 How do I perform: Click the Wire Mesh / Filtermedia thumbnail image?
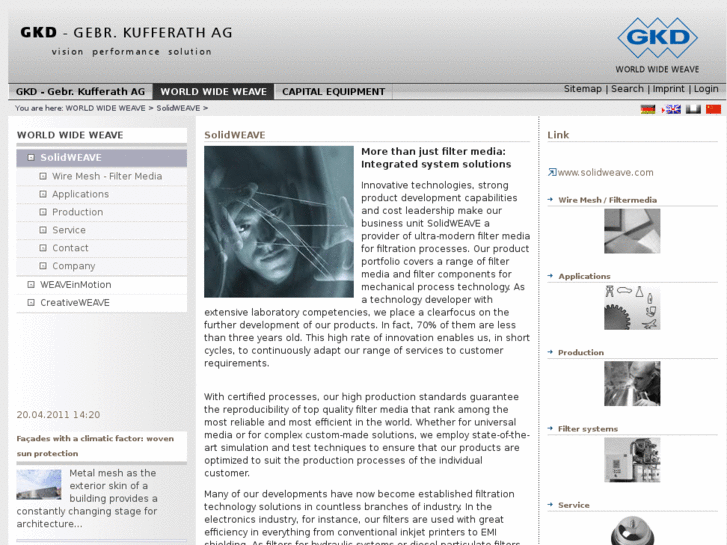[x=632, y=231]
